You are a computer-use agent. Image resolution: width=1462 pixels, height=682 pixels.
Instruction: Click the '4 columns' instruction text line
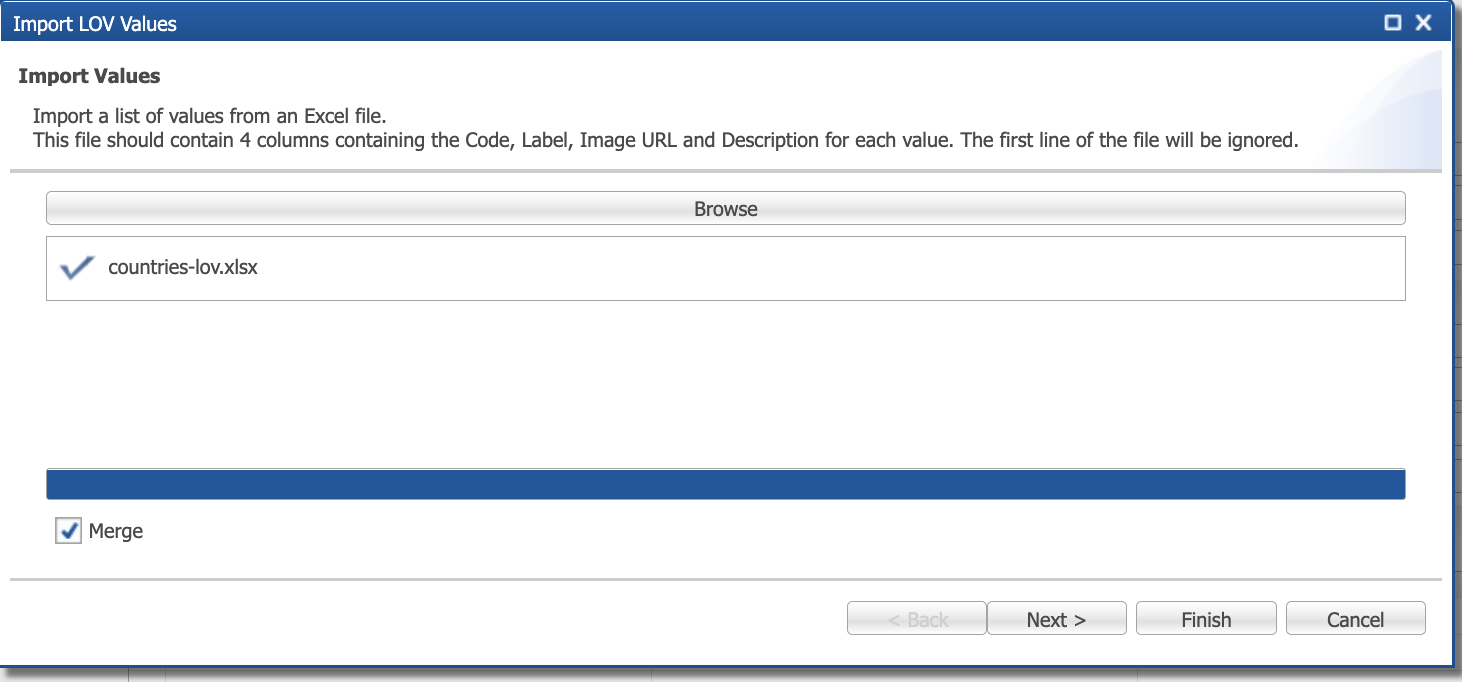pos(666,140)
